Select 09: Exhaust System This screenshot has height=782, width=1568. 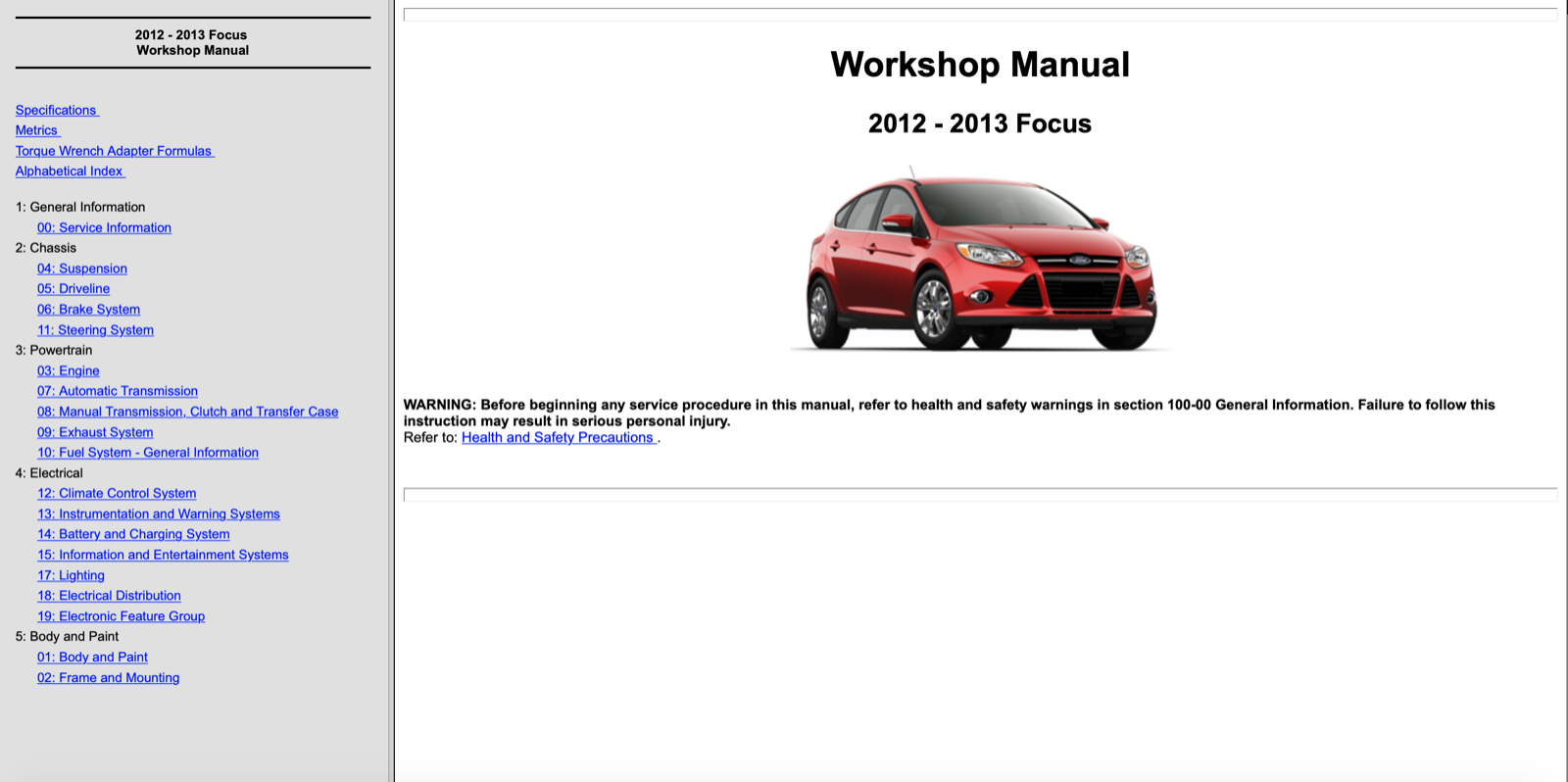pyautogui.click(x=95, y=432)
